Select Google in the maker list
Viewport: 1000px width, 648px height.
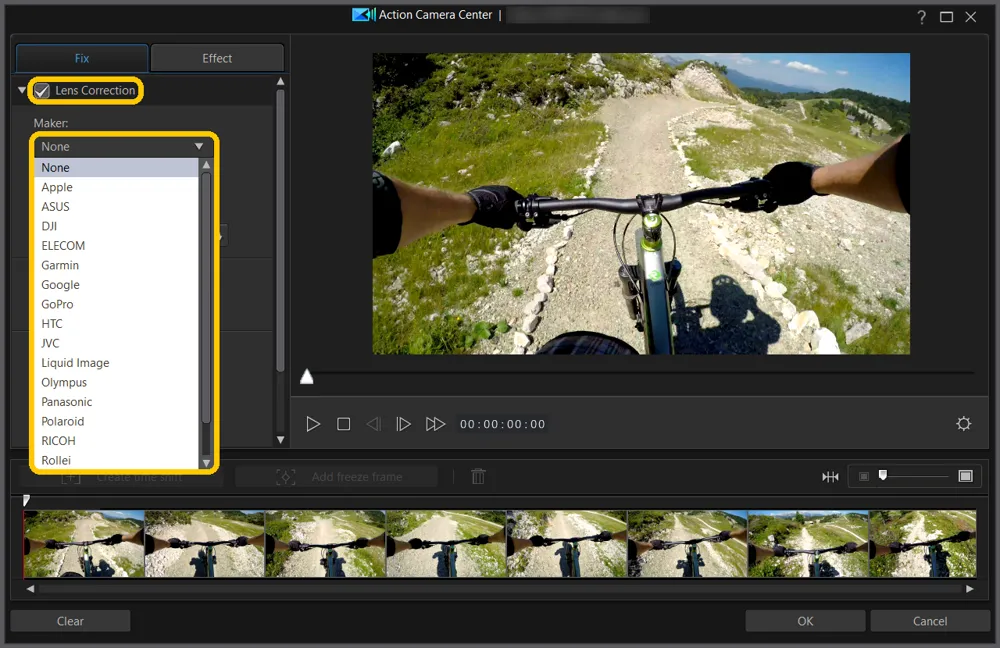[x=117, y=285]
